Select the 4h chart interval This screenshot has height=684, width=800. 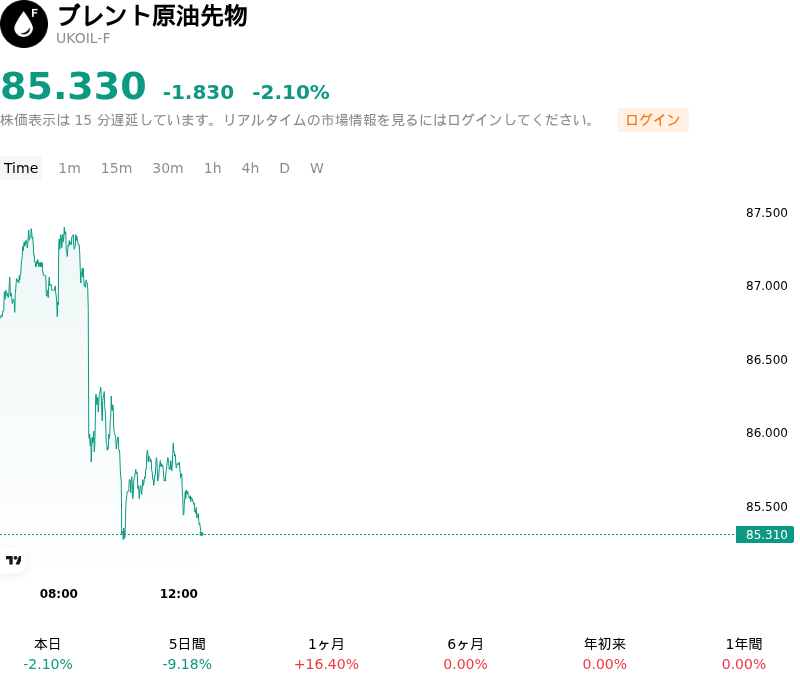pos(250,168)
